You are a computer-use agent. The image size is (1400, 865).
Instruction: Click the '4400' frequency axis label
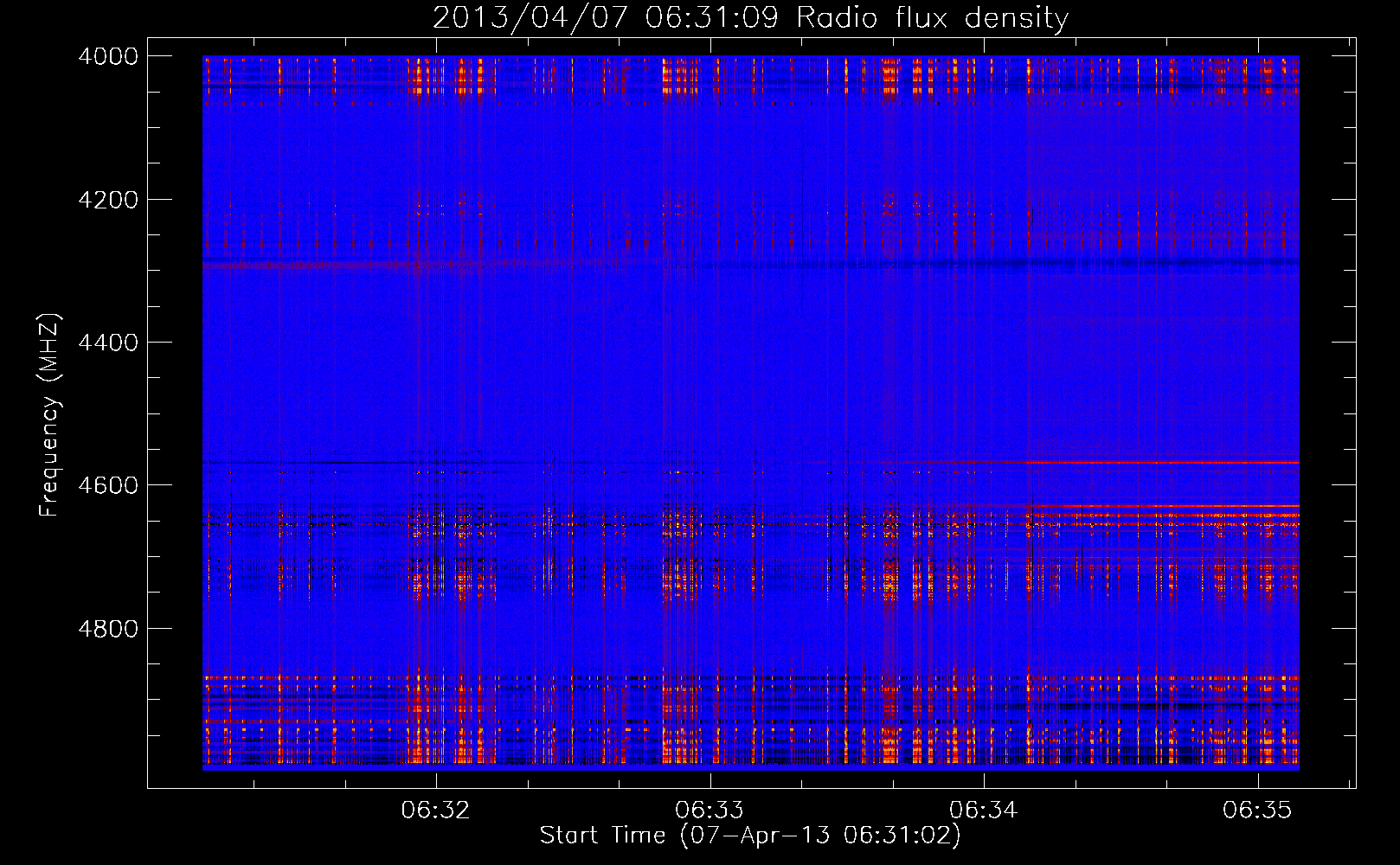pyautogui.click(x=108, y=343)
